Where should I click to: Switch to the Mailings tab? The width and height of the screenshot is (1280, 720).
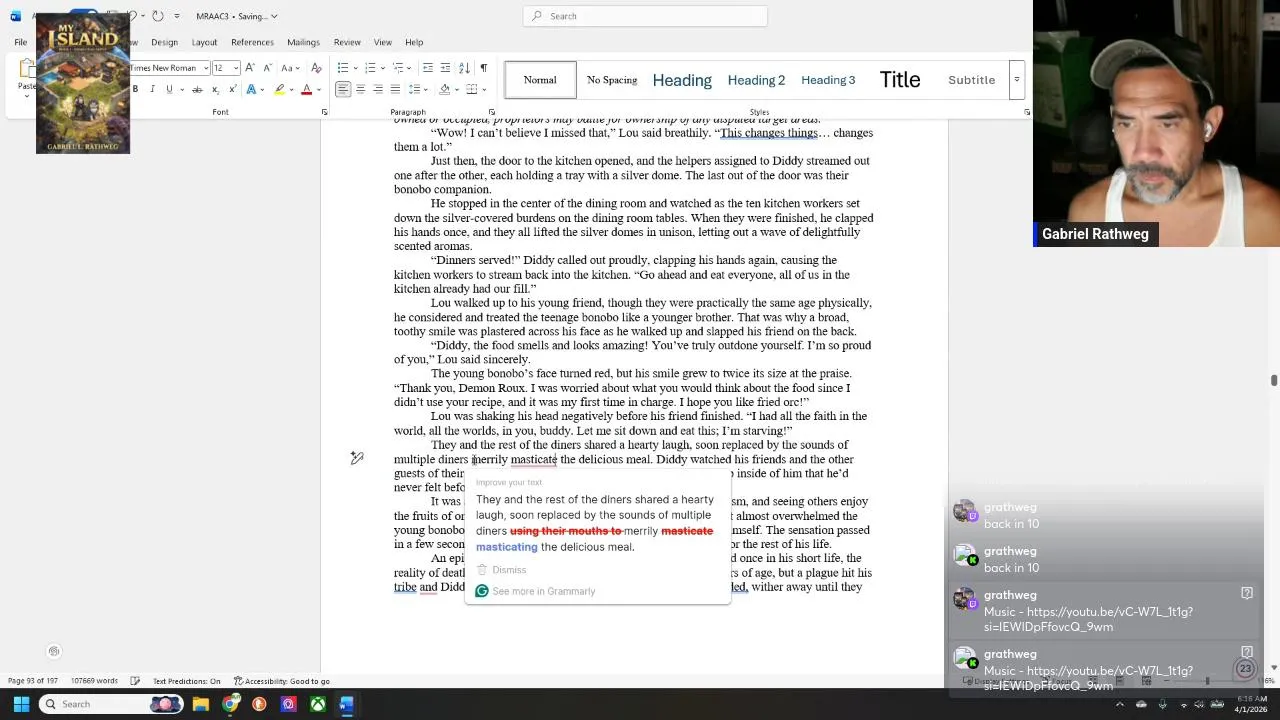click(x=303, y=42)
